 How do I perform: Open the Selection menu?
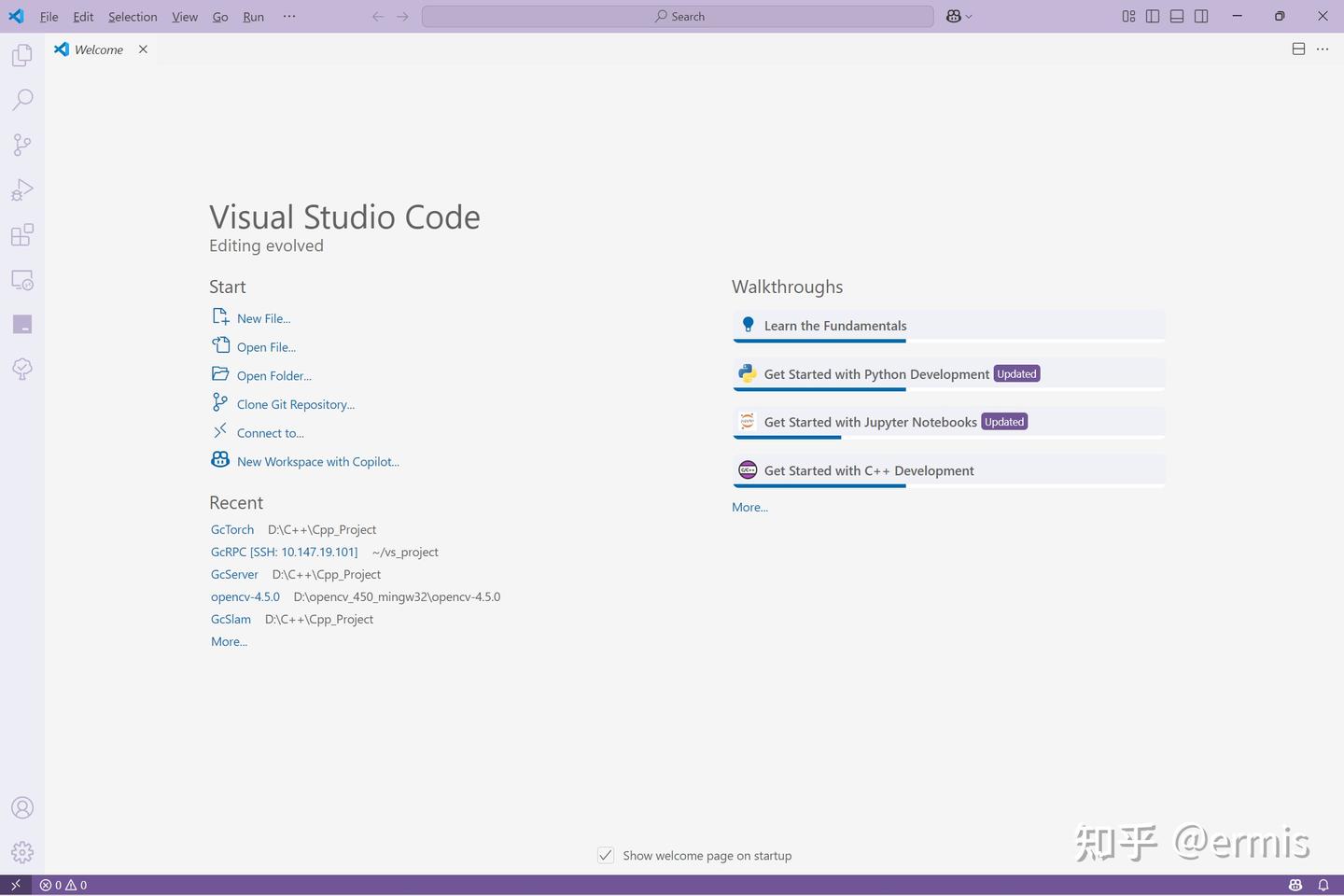(x=133, y=17)
